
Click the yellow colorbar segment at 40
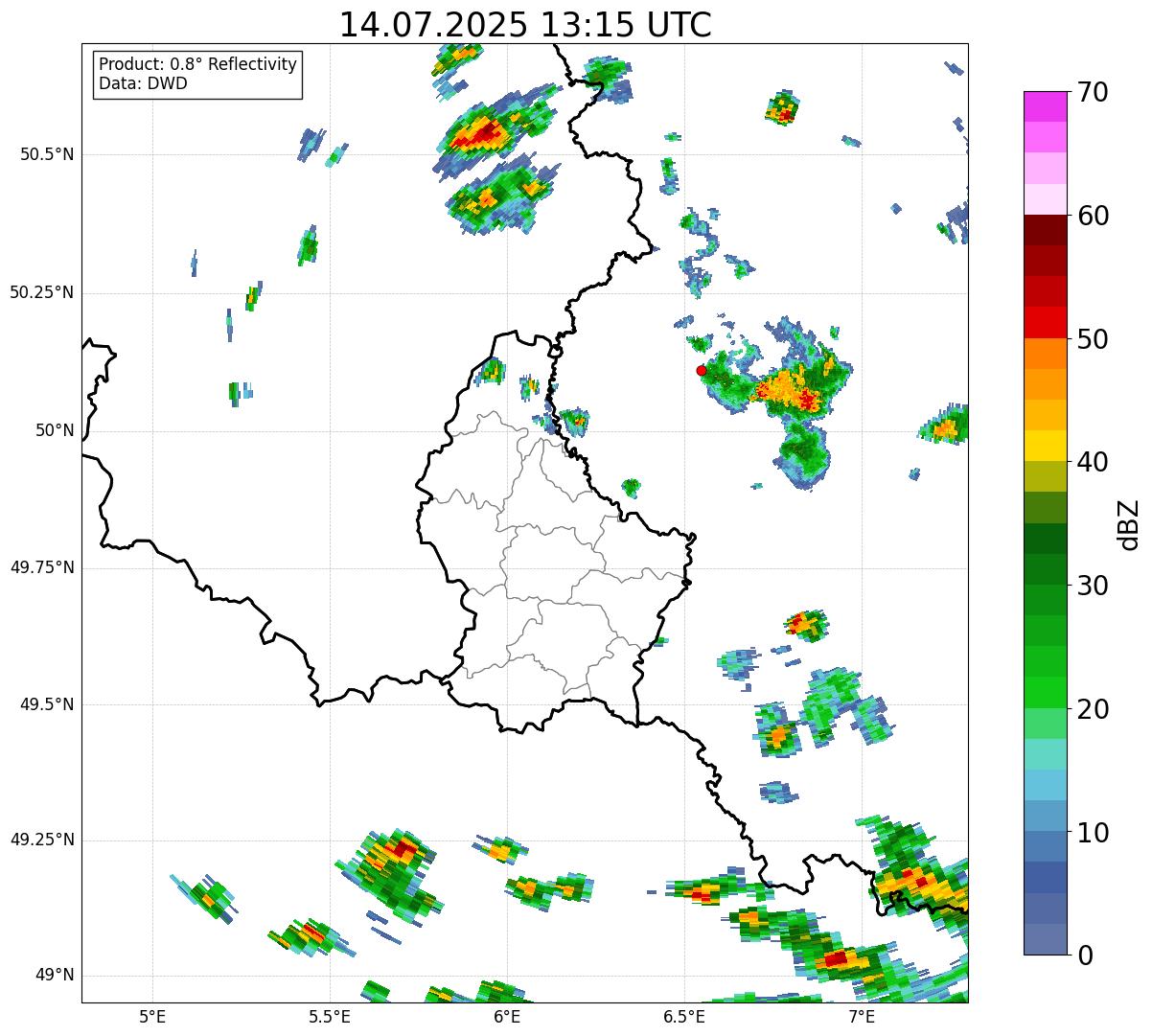(x=1045, y=447)
